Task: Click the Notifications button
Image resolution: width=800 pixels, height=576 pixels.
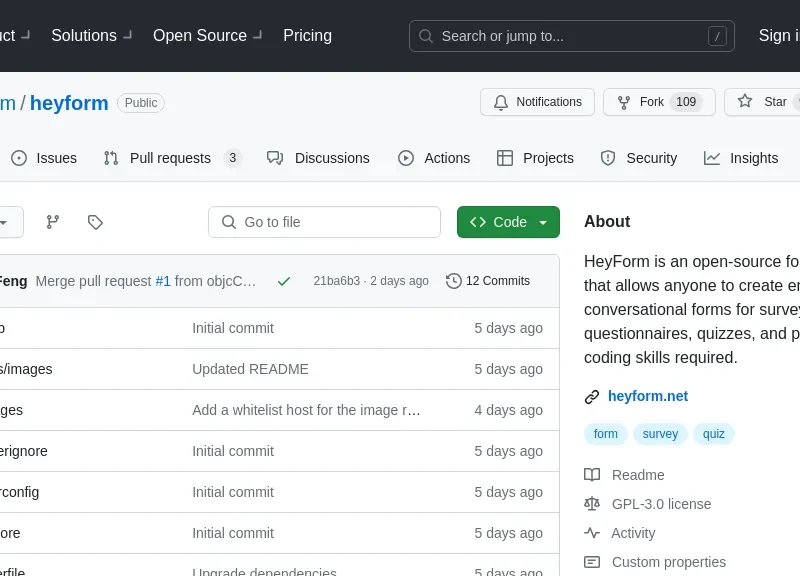Action: [537, 102]
